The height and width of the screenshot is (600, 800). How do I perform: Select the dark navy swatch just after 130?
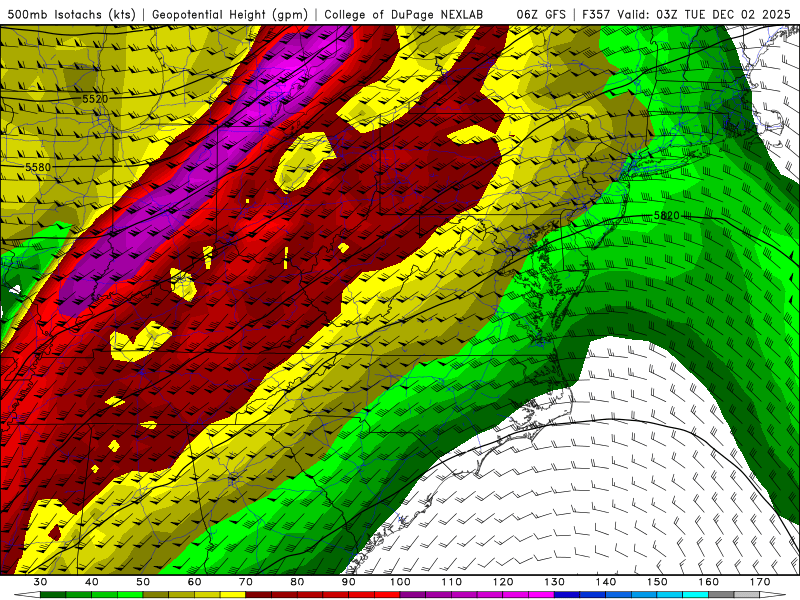567,595
